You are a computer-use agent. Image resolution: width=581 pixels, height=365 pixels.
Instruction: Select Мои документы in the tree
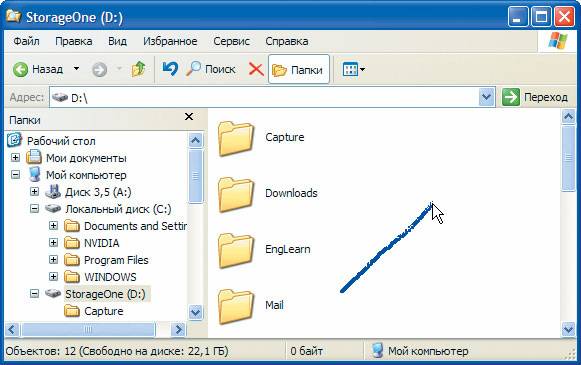(x=86, y=158)
